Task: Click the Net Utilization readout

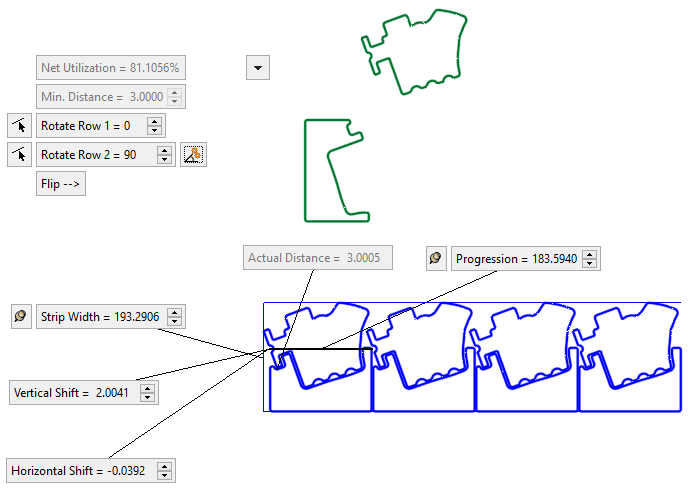Action: [x=111, y=68]
